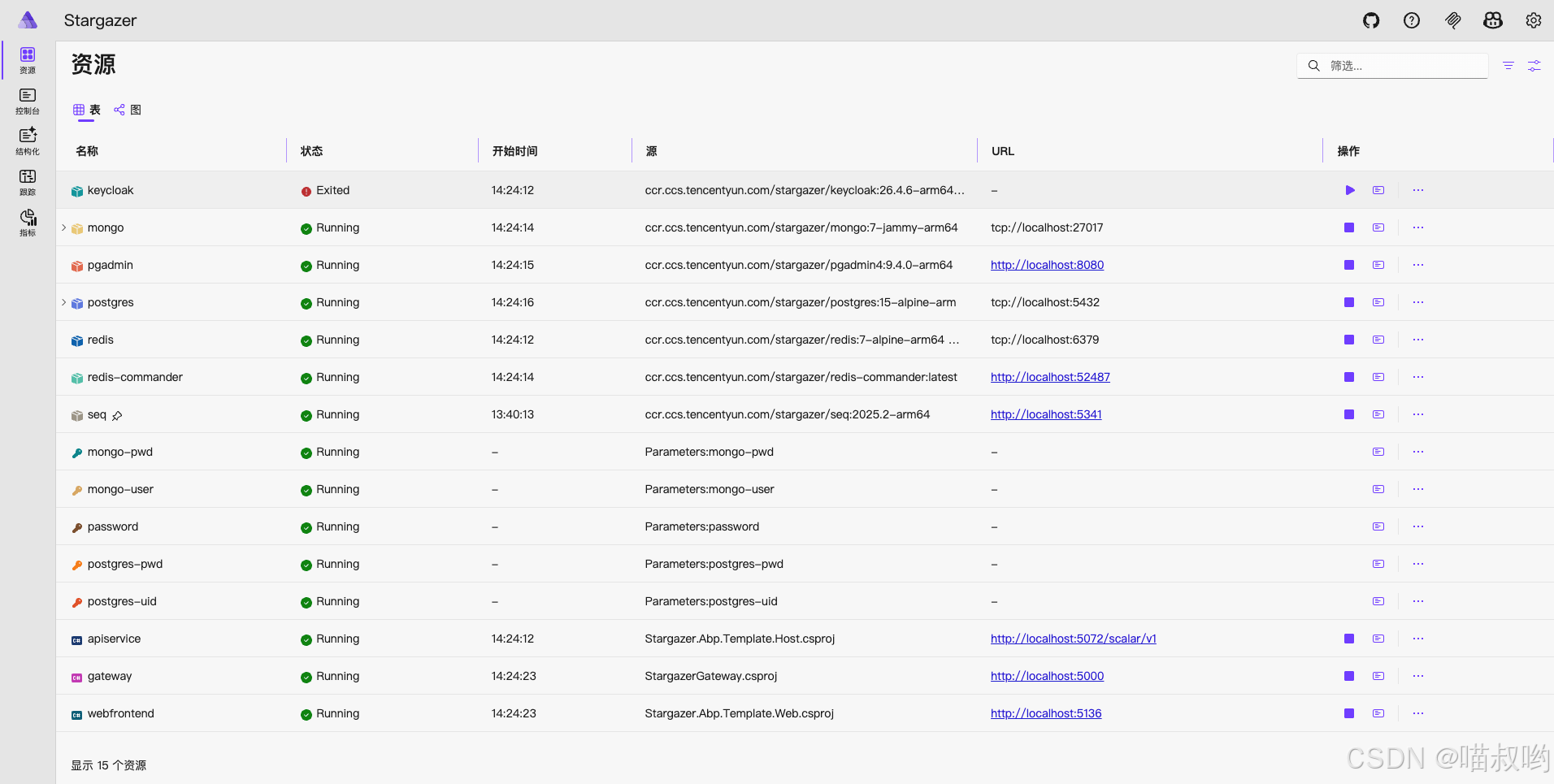Open the 结构化 structured logs sidebar page
Viewport: 1554px width, 784px height.
[x=28, y=141]
